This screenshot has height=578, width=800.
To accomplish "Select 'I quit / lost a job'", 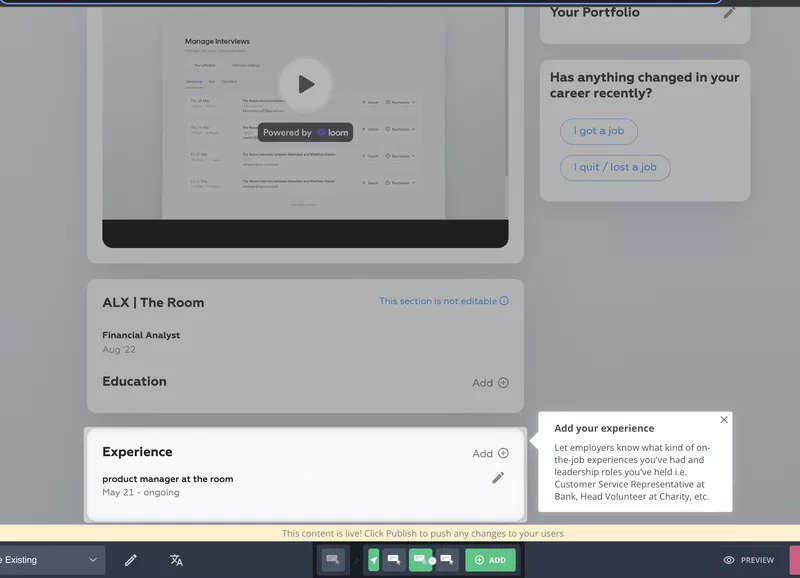I will coord(614,167).
